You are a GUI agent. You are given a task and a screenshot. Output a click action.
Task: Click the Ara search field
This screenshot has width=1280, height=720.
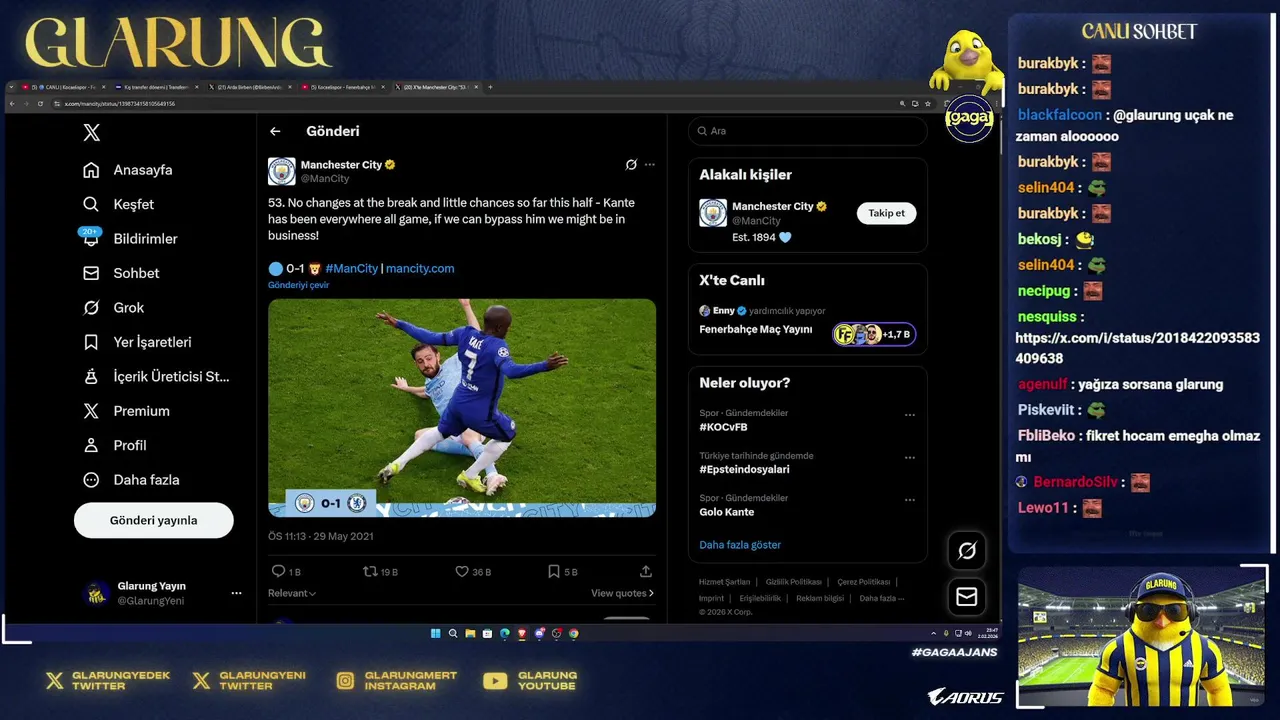807,131
